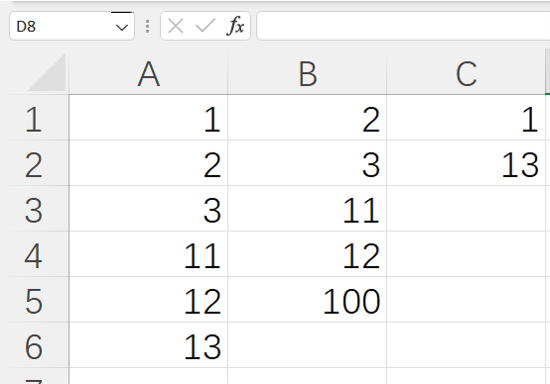Select cell A4 containing 11
The height and width of the screenshot is (384, 550).
click(x=149, y=254)
